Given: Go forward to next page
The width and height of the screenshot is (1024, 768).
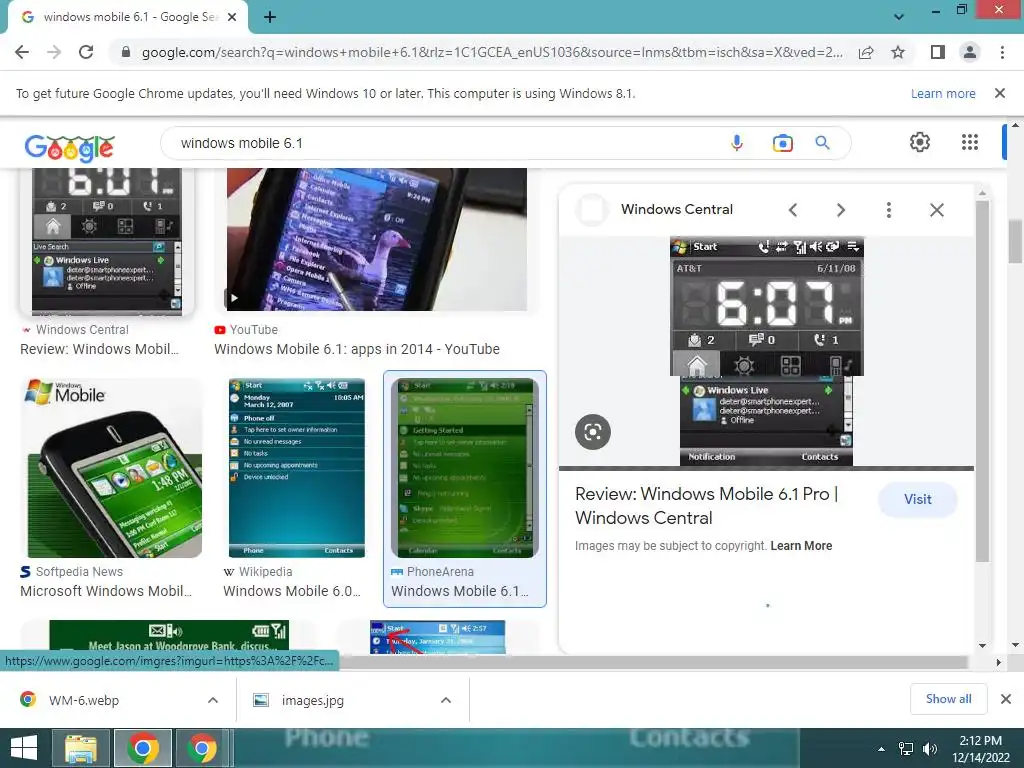Looking at the screenshot, I should click(54, 52).
